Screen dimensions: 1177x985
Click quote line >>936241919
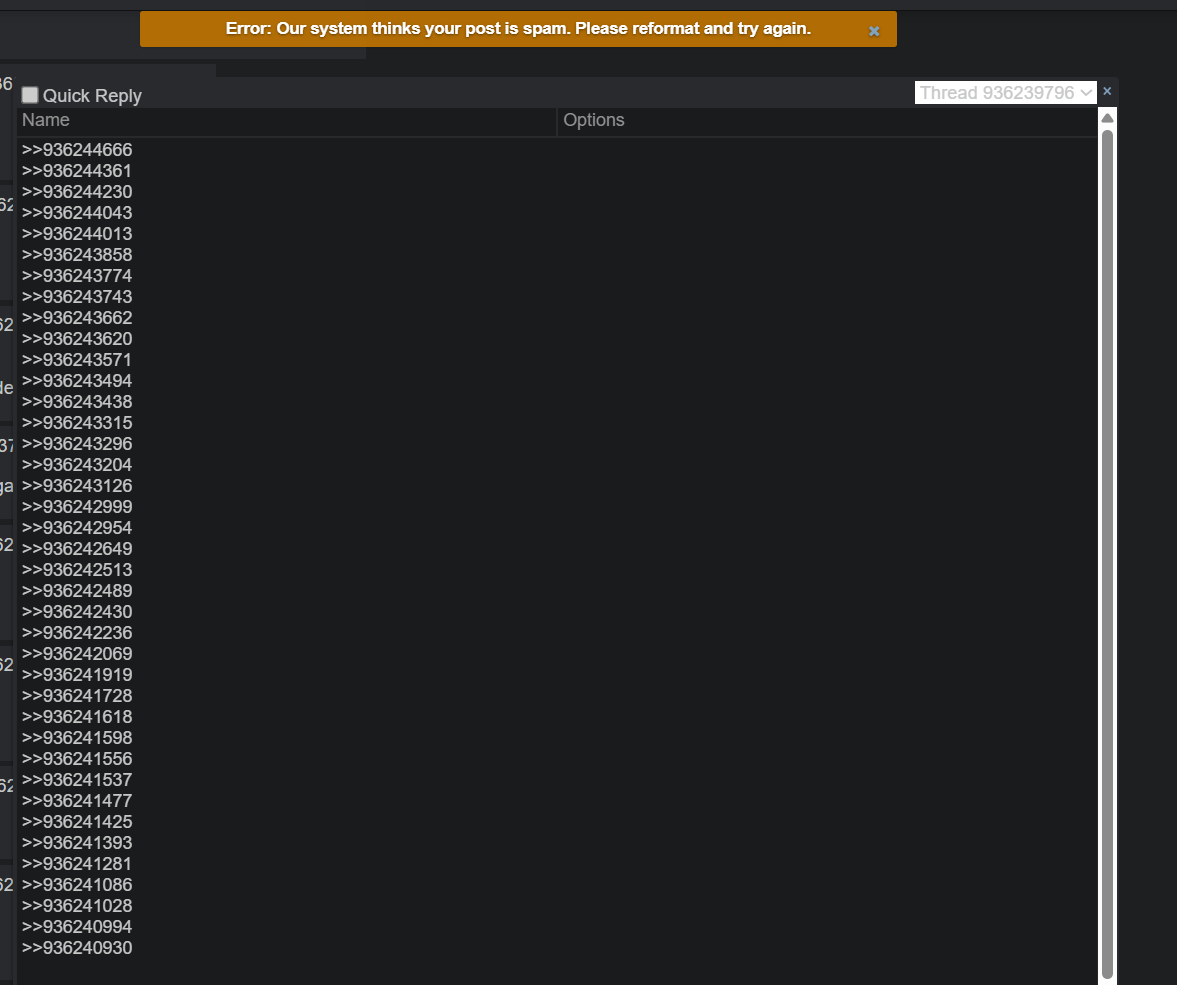coord(77,676)
